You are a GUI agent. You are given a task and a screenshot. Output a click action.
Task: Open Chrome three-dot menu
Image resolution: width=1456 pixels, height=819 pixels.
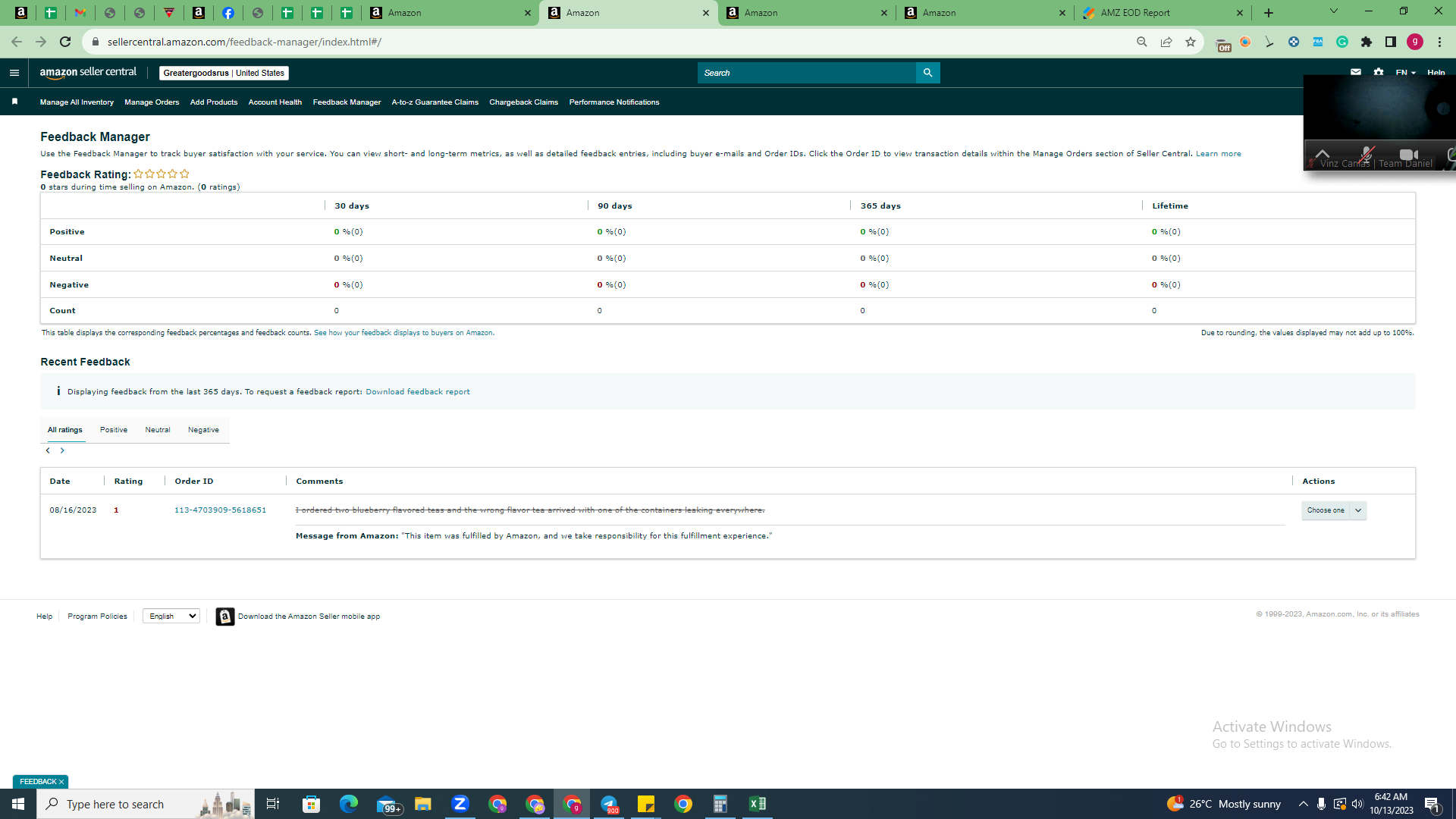[1439, 42]
